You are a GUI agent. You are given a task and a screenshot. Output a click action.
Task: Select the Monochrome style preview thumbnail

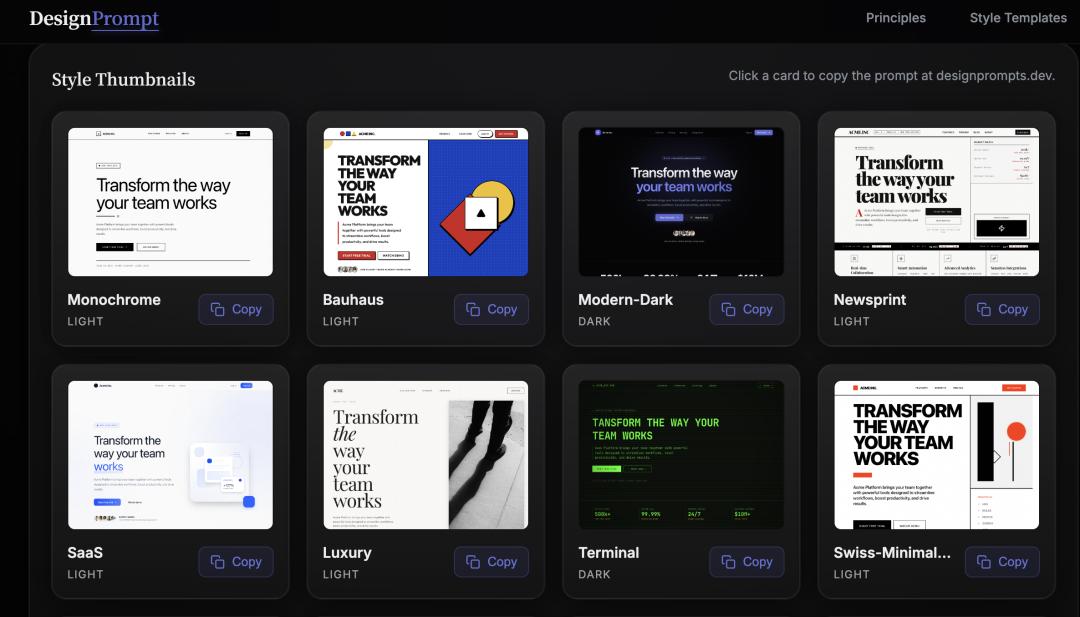(x=170, y=202)
